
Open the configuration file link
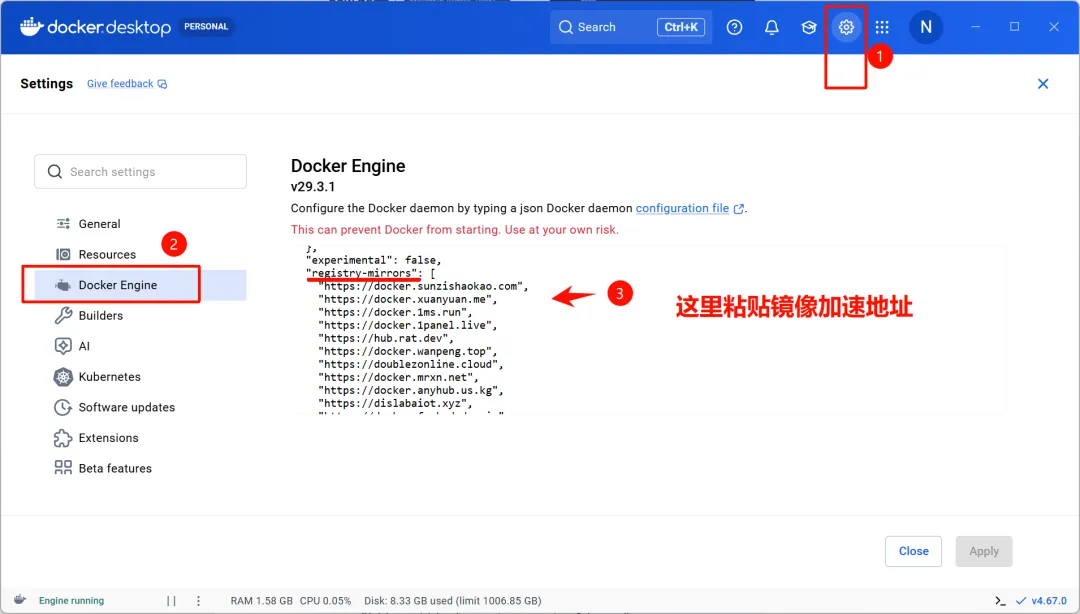point(682,208)
